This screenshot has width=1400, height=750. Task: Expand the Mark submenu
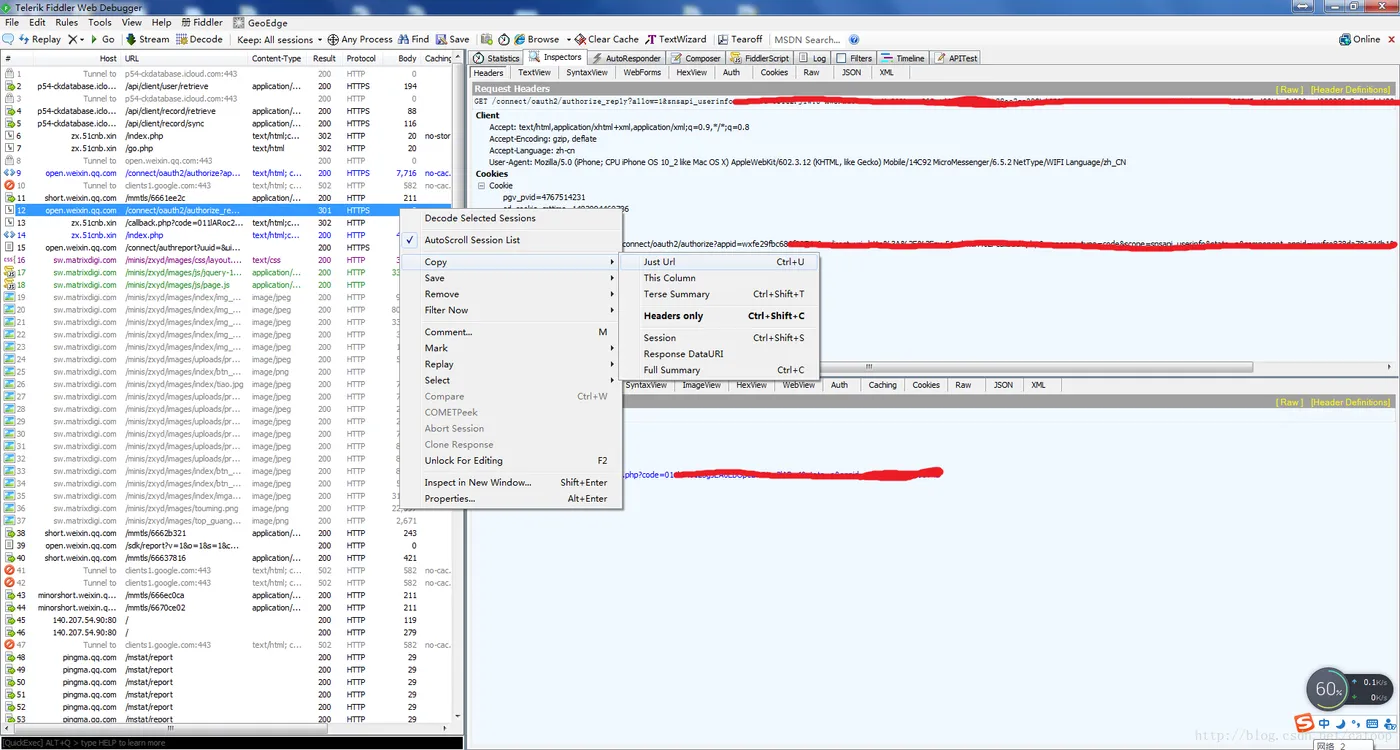tap(510, 348)
